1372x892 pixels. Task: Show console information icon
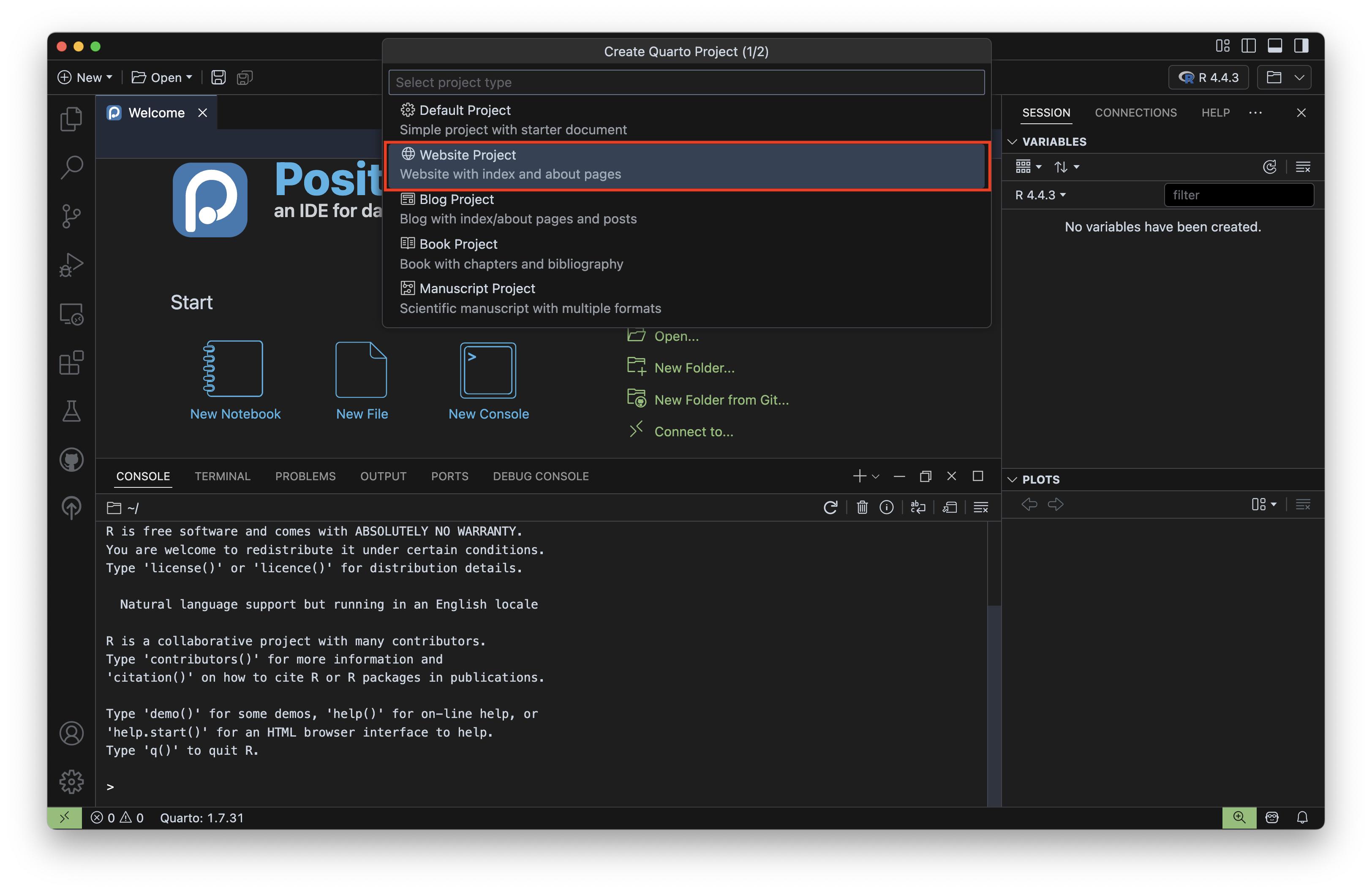887,507
